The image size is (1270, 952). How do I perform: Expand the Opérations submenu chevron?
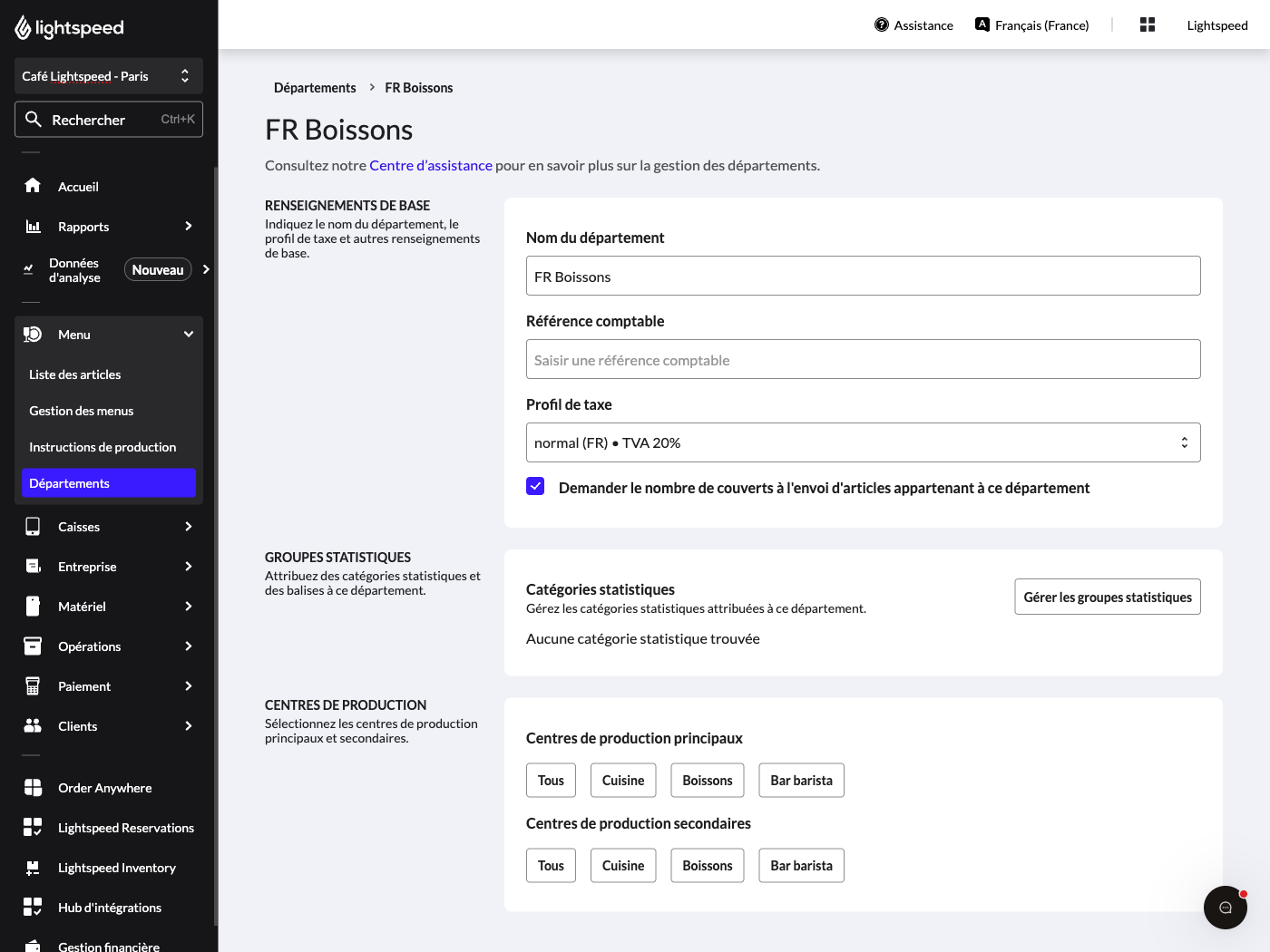pyautogui.click(x=188, y=646)
